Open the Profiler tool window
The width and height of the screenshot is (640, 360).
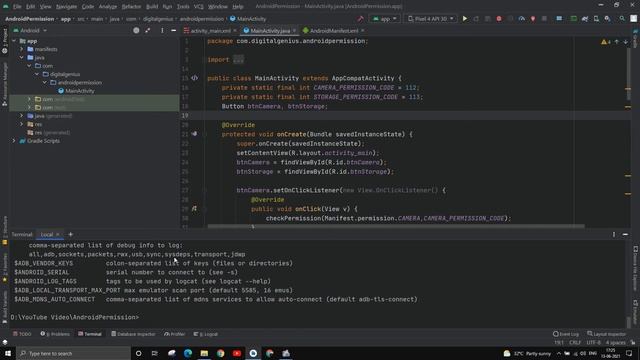pyautogui.click(x=174, y=334)
